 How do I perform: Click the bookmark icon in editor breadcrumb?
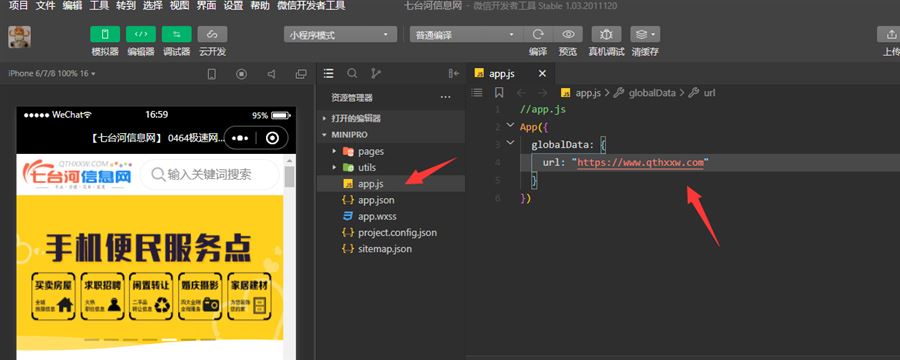point(499,92)
